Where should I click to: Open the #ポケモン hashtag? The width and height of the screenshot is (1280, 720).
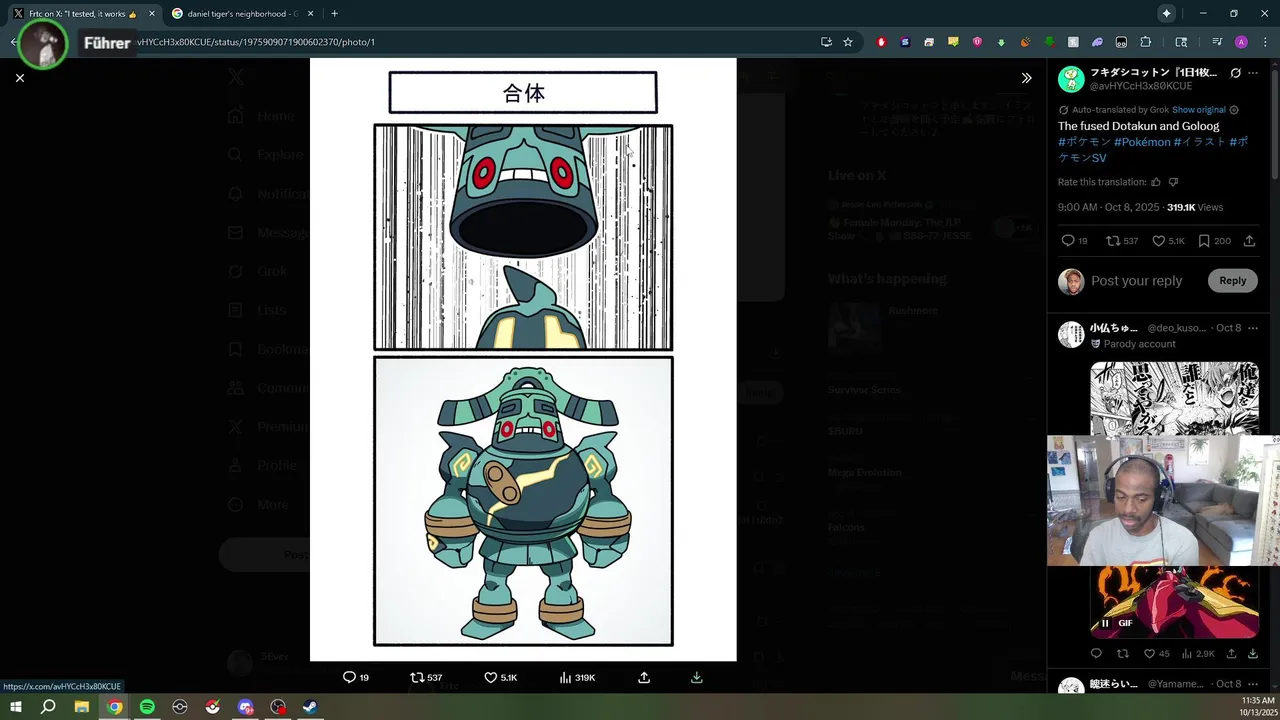click(x=1084, y=142)
